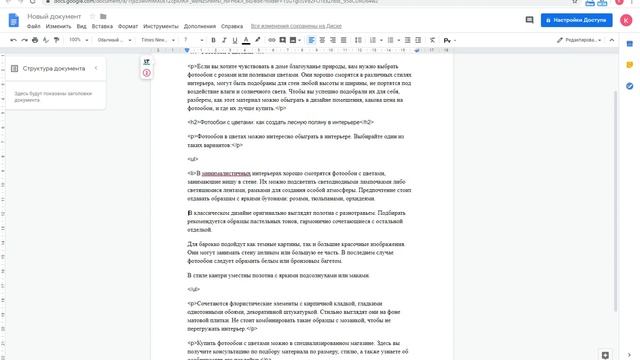Click the text add-on icon beside the page

(147, 62)
